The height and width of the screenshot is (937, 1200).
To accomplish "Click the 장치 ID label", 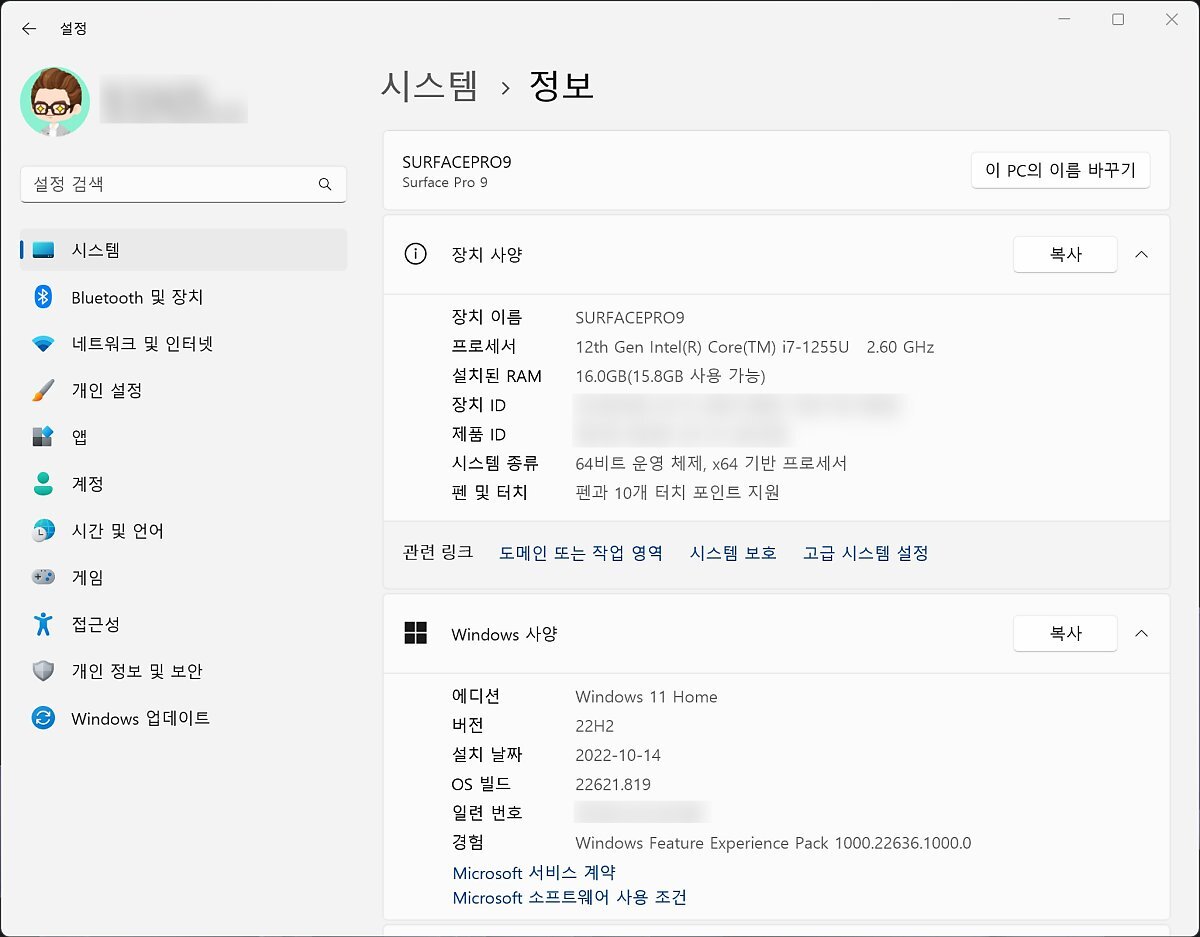I will tap(479, 405).
